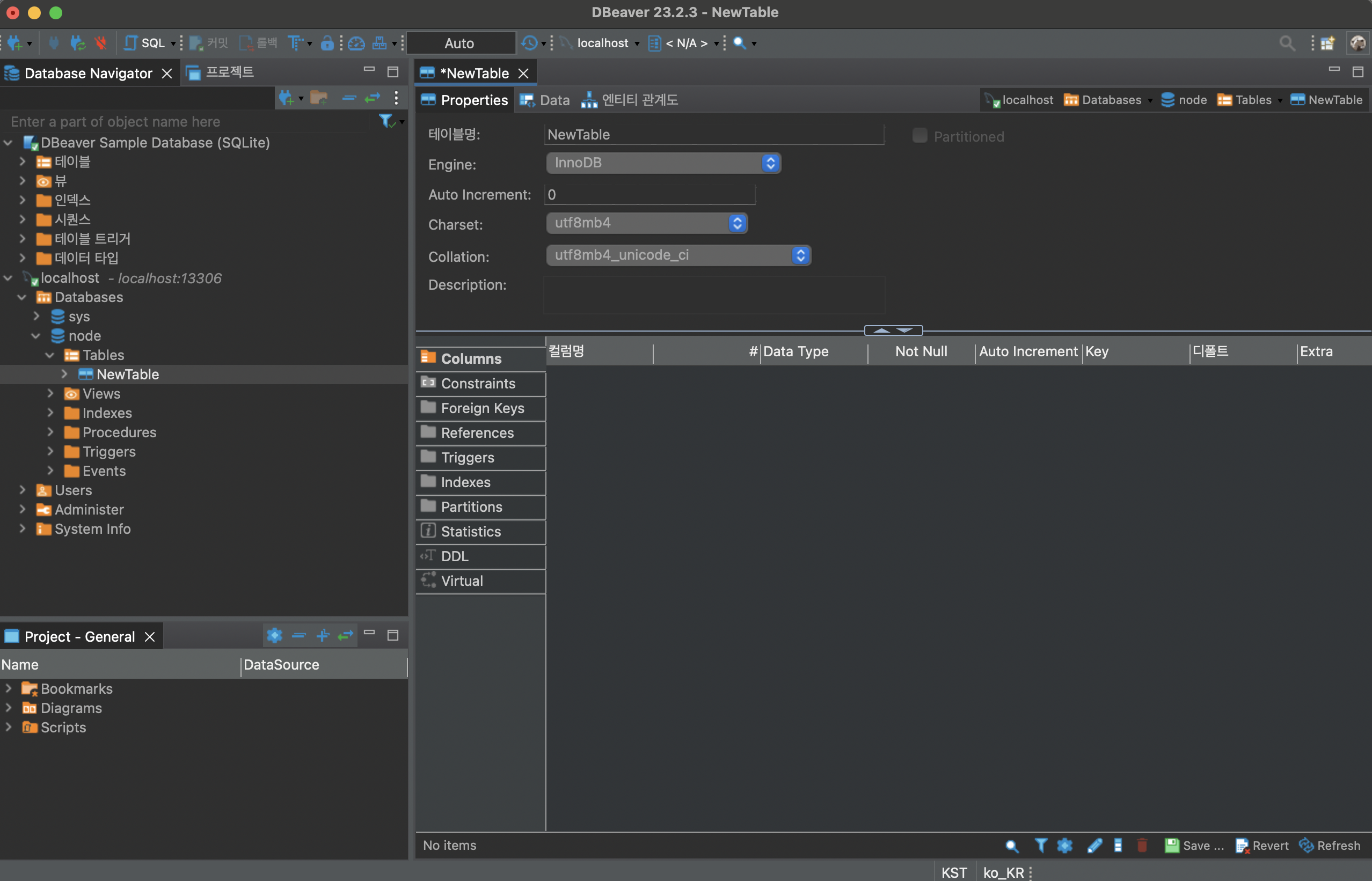Open the Foreign Keys section

click(x=480, y=408)
